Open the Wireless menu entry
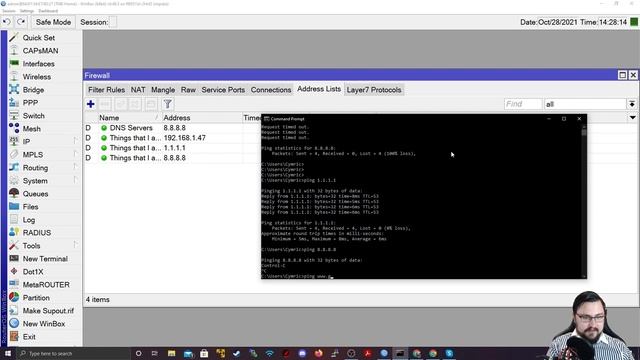Viewport: 640px width, 360px height. point(37,77)
